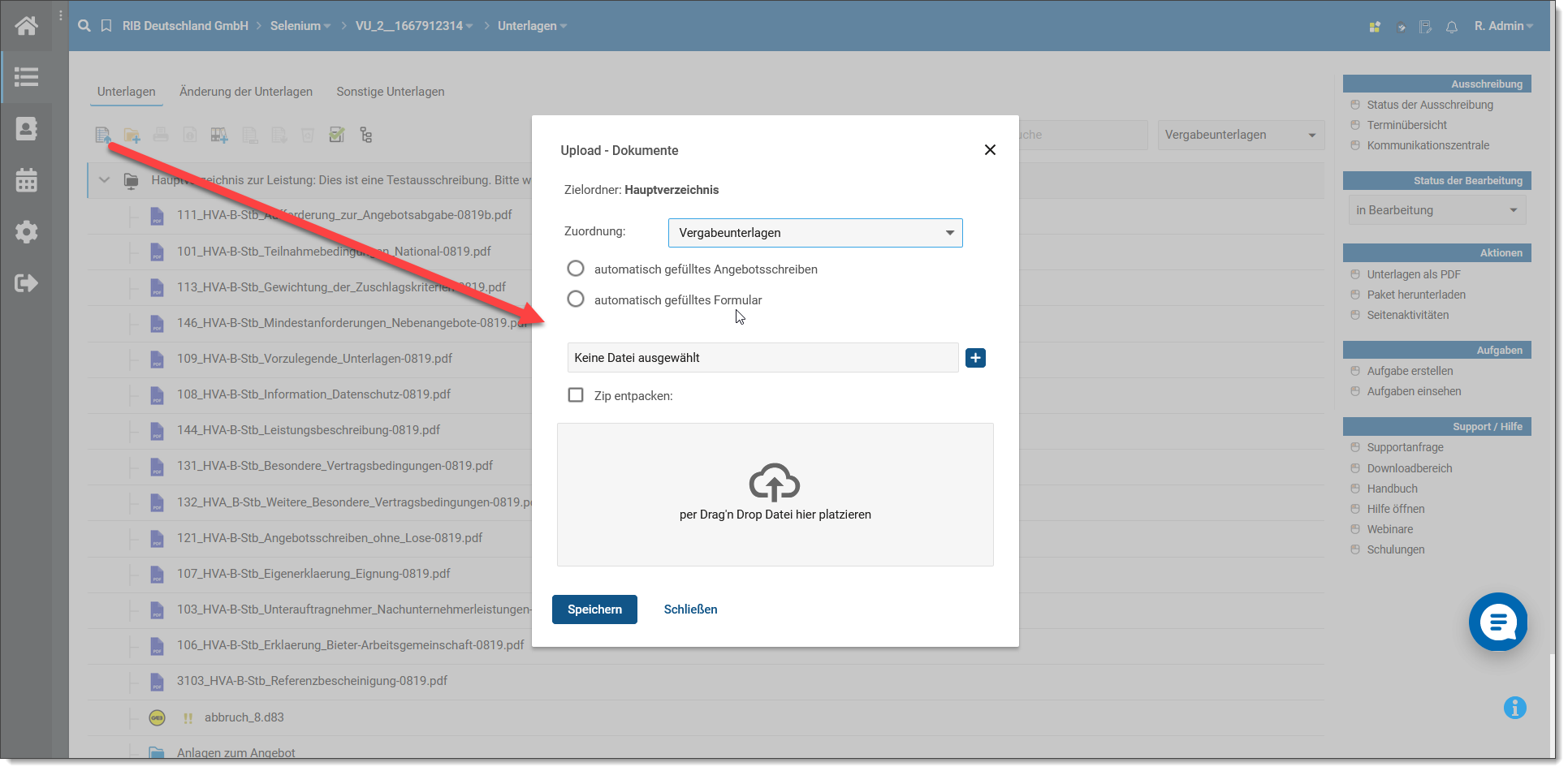The height and width of the screenshot is (771, 1568).
Task: Click RIB Deutschland GmbH breadcrumb
Action: pos(185,26)
